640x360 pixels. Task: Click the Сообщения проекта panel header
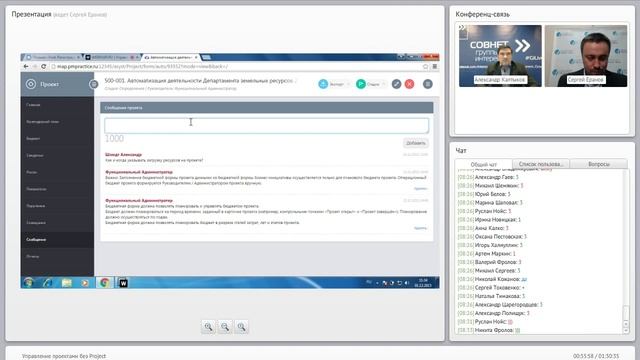[x=267, y=108]
